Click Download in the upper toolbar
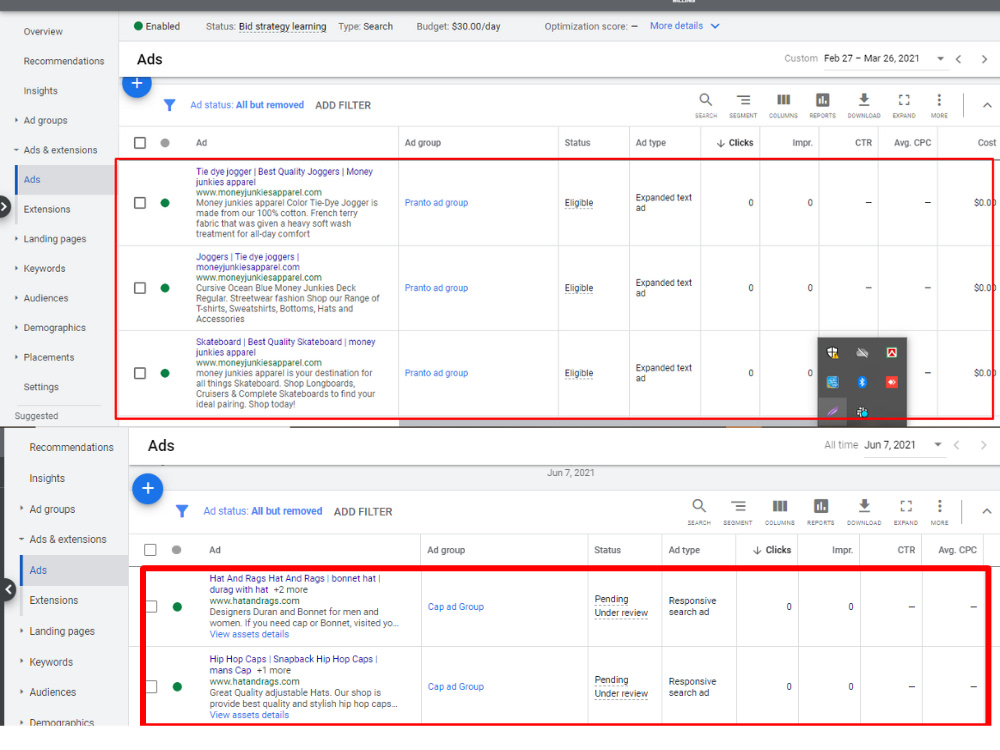 tap(864, 105)
